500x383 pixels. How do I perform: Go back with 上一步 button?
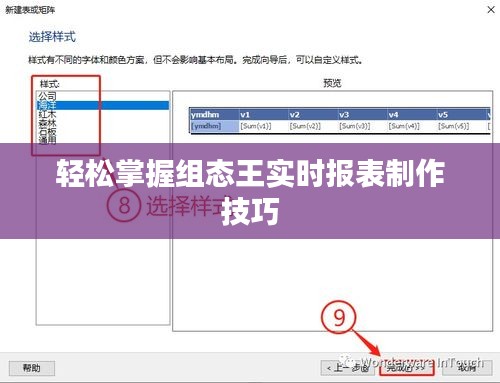pyautogui.click(x=348, y=368)
